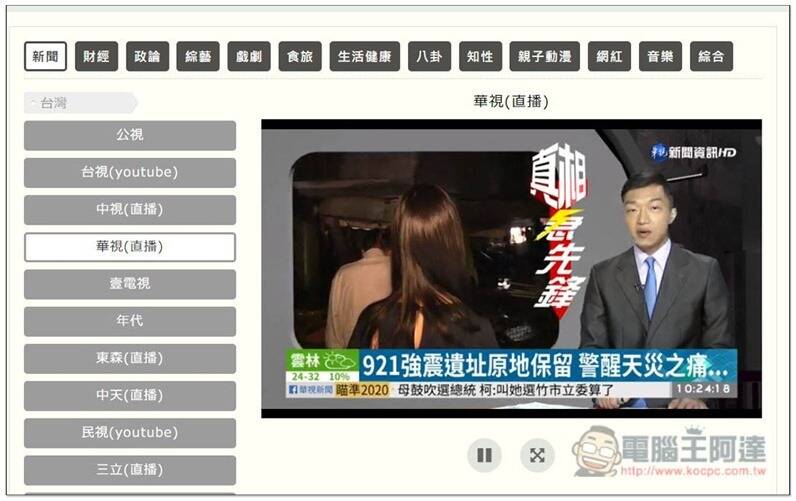
Task: Collapse the 台灣 region group
Action: point(80,103)
